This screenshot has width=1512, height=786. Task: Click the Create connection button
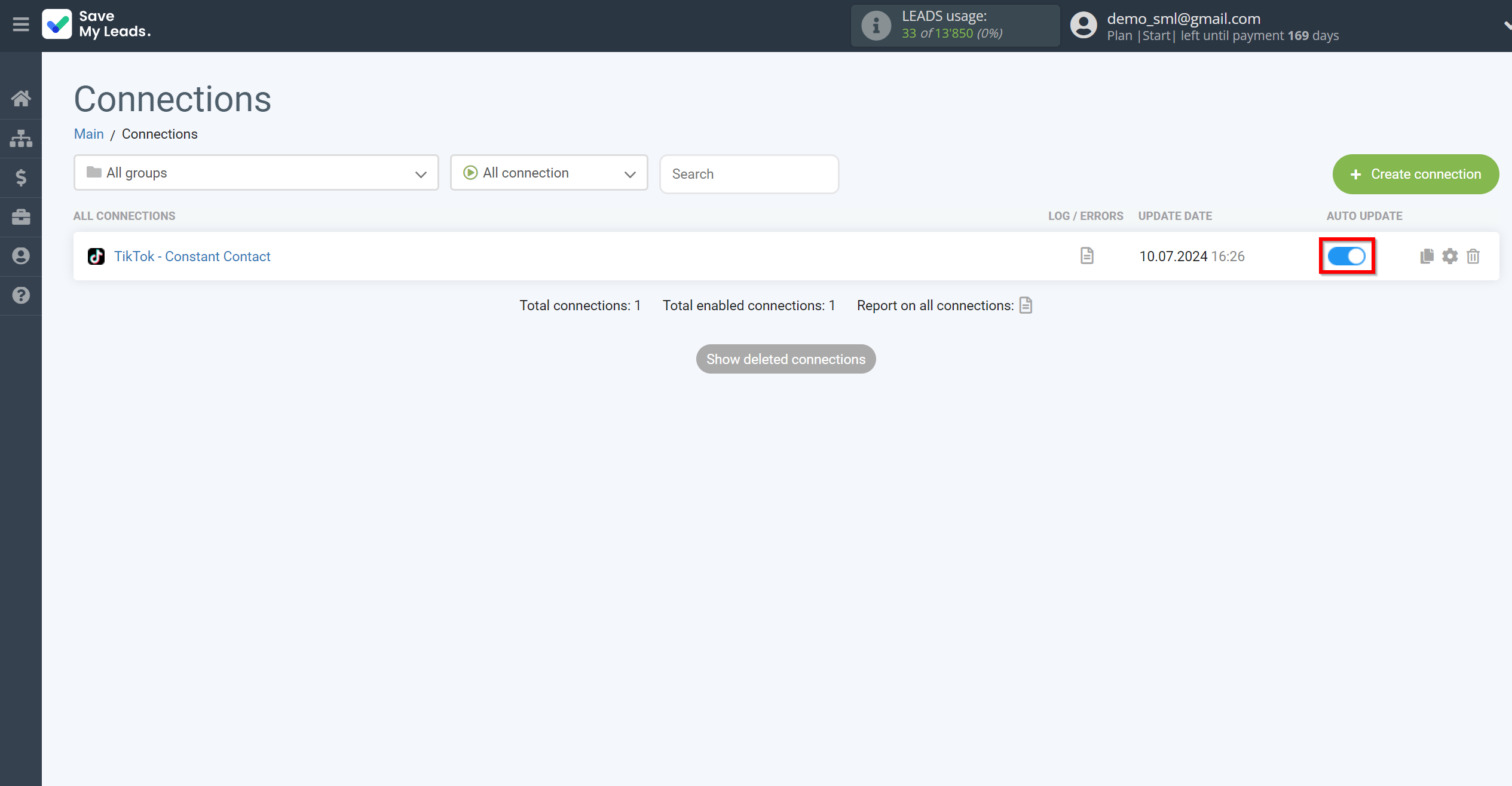pyautogui.click(x=1416, y=173)
